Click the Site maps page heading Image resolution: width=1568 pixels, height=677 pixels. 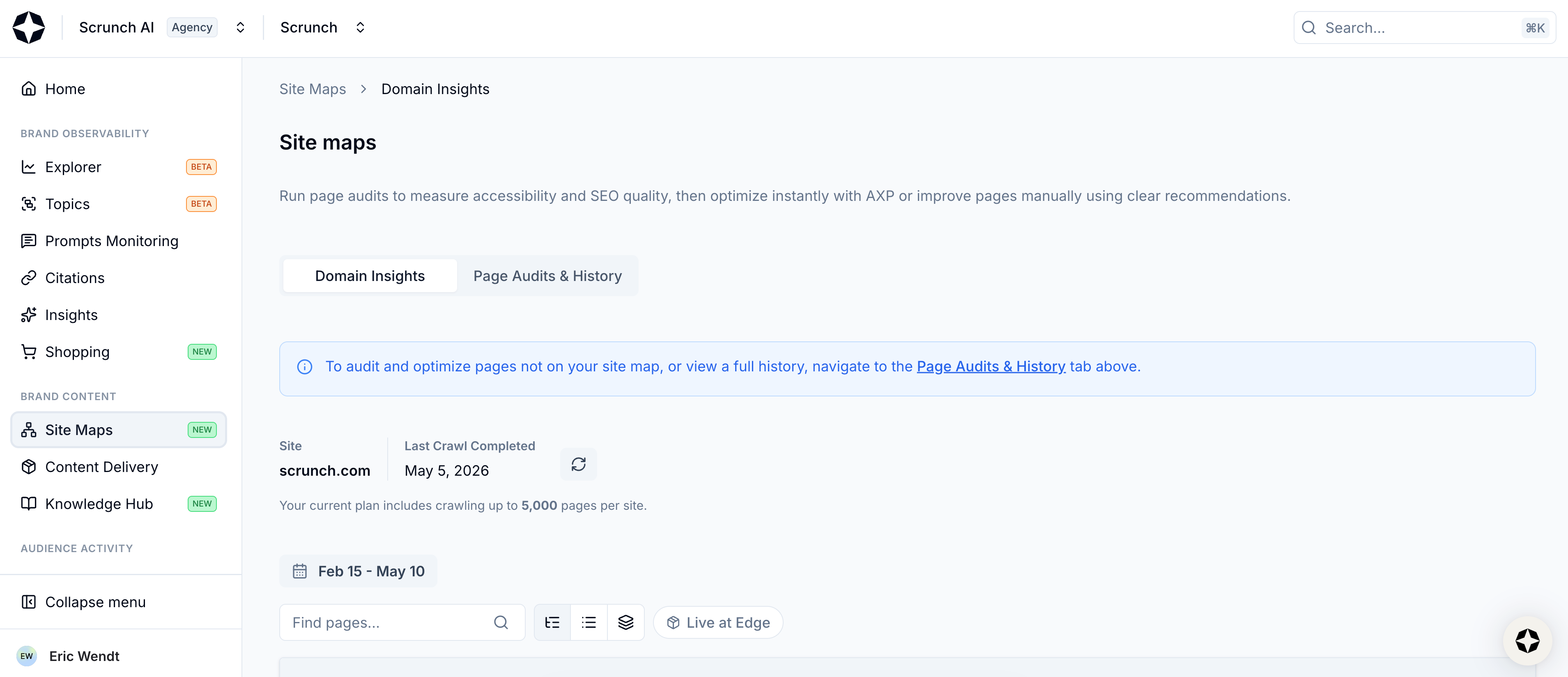coord(327,143)
